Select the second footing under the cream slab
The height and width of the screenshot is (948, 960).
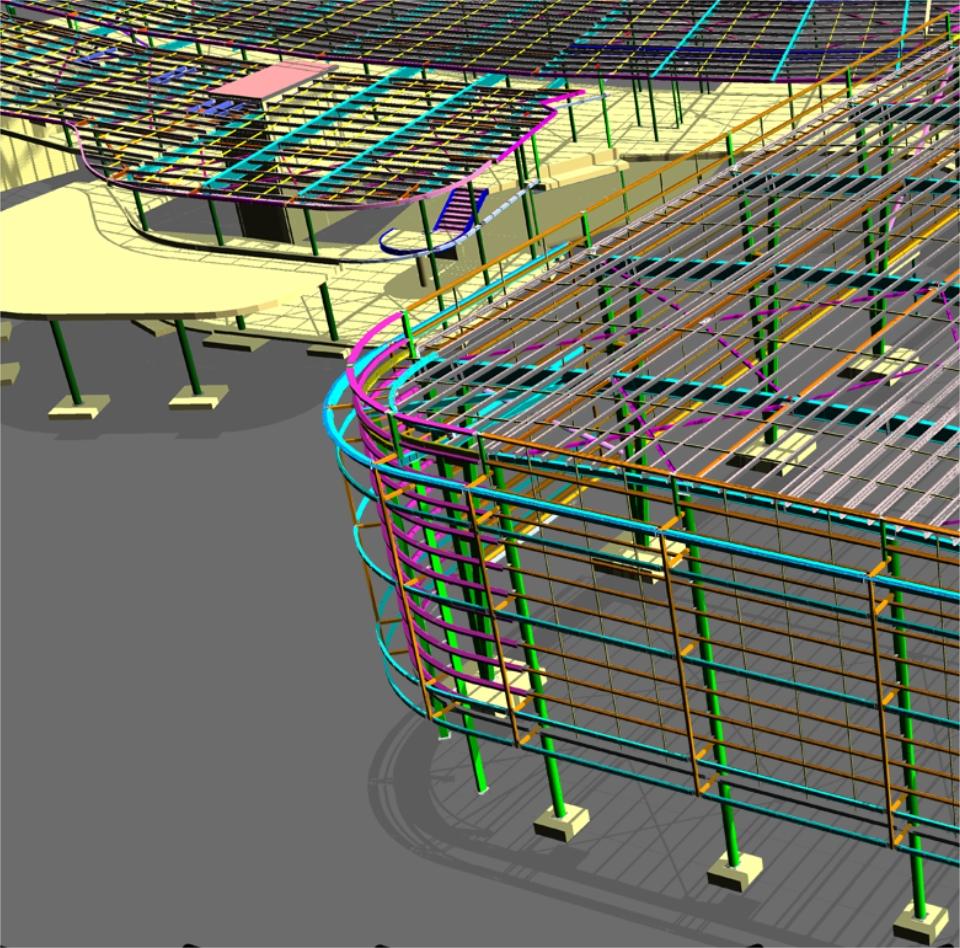point(198,397)
